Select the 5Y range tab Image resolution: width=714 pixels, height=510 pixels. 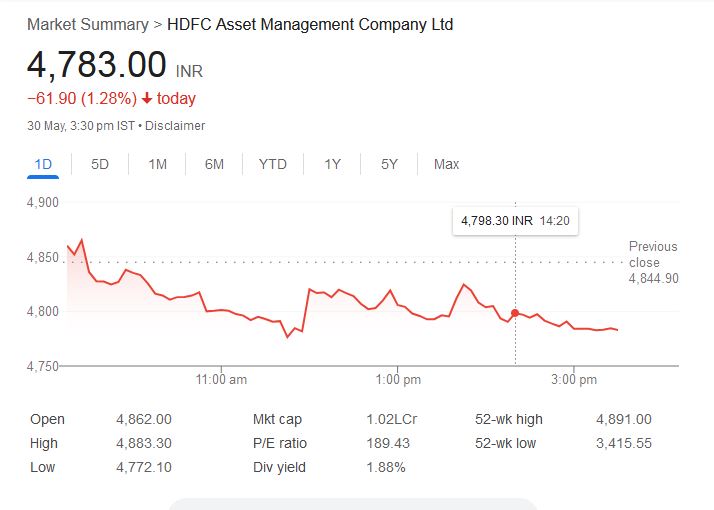point(389,164)
